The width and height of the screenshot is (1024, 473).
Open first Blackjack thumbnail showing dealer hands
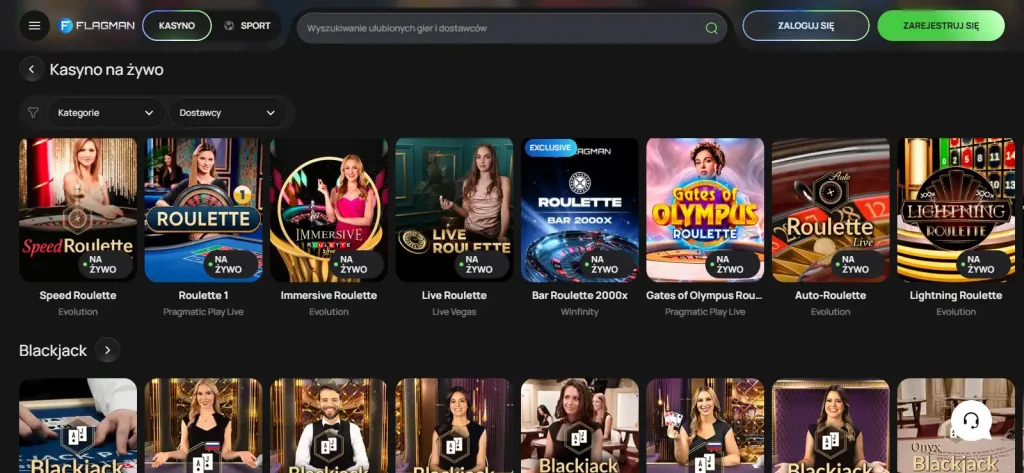(78, 425)
